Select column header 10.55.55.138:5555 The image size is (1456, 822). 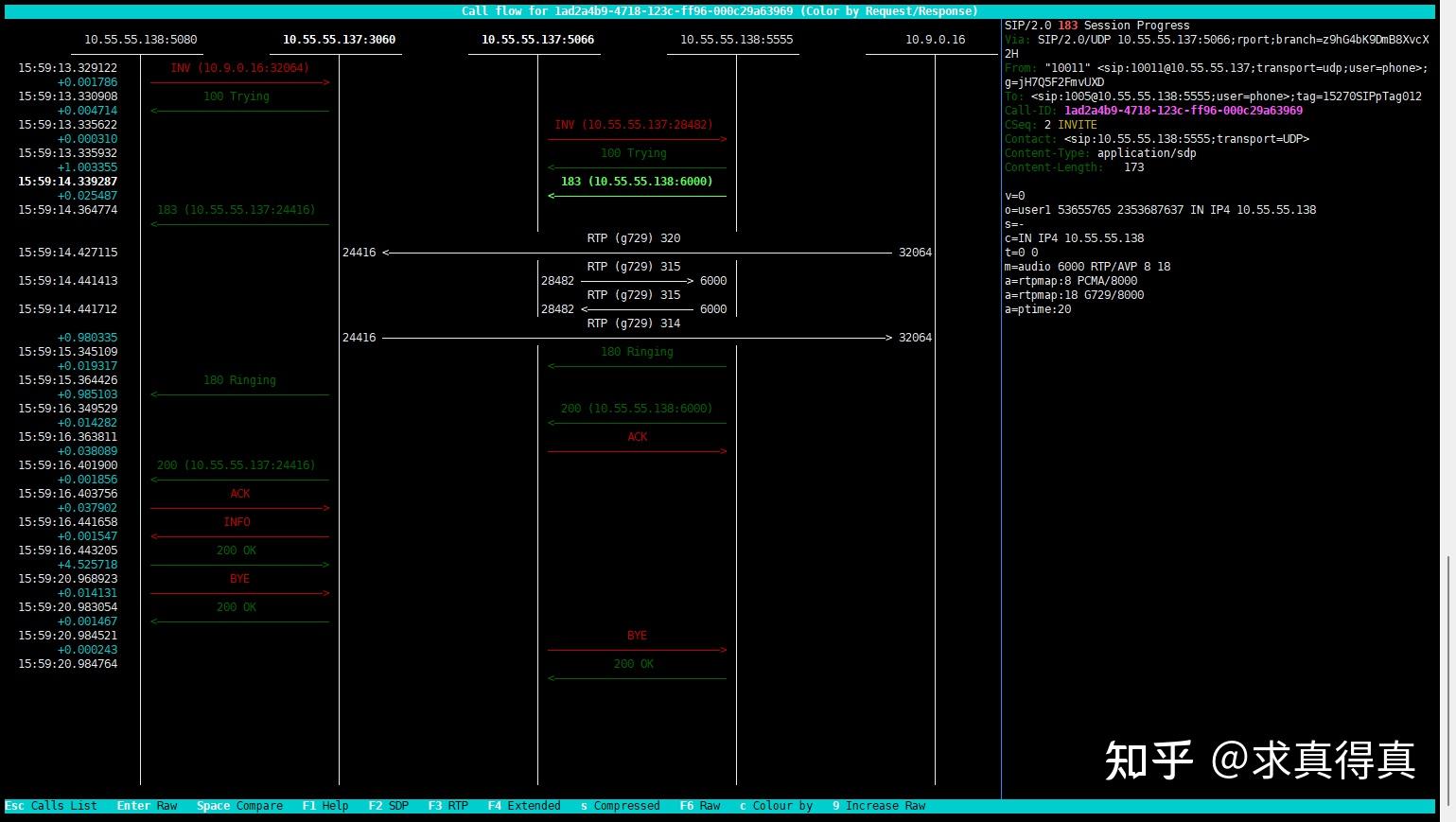(x=737, y=40)
